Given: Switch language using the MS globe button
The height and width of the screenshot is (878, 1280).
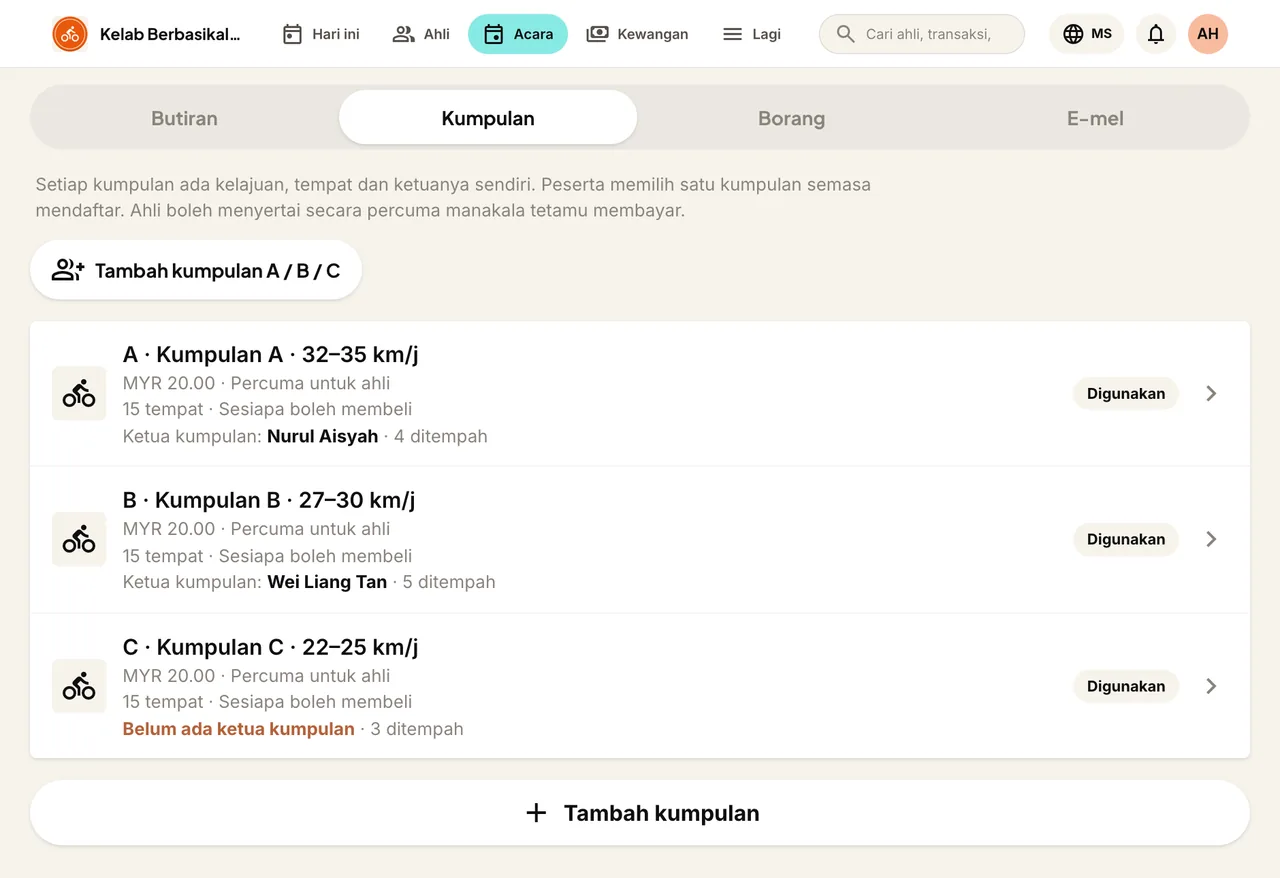Looking at the screenshot, I should [1087, 34].
